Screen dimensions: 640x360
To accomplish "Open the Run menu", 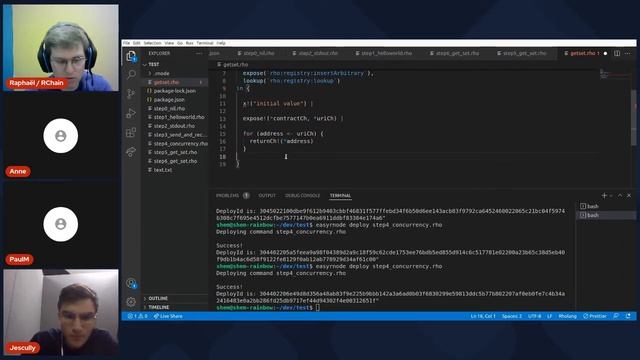I will tap(189, 43).
